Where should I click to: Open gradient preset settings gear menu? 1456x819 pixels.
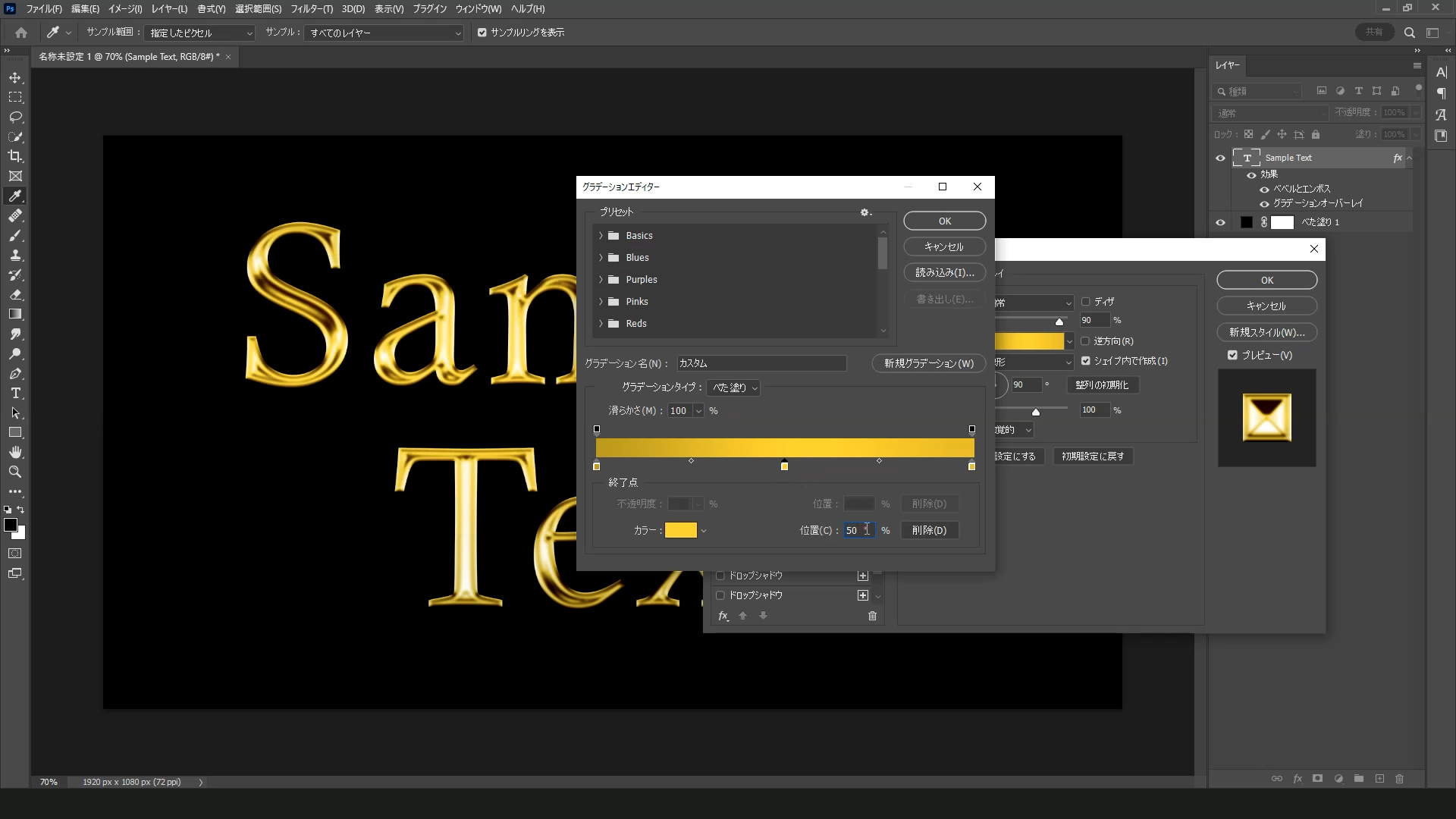(865, 212)
